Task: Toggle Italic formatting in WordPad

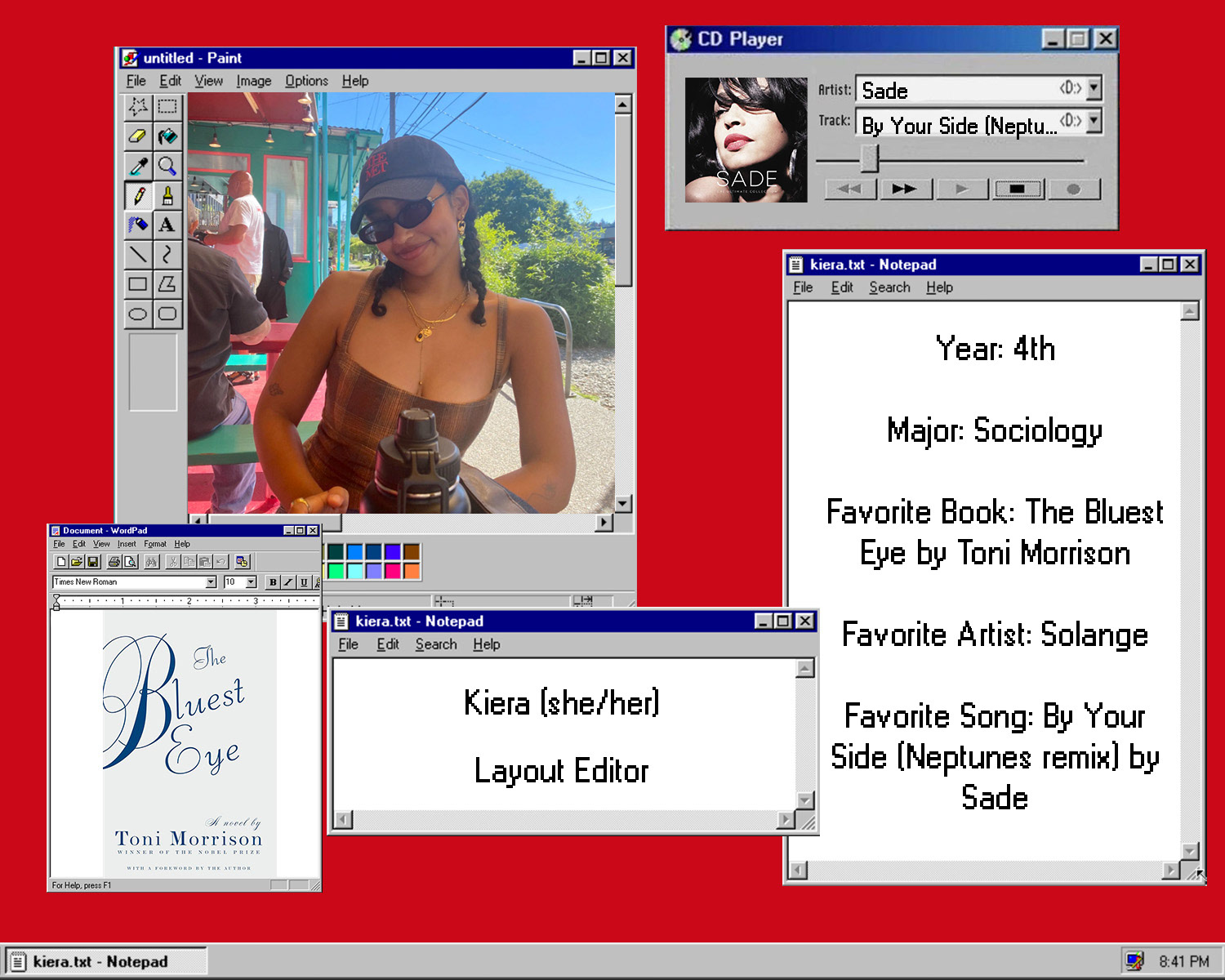Action: click(x=288, y=581)
